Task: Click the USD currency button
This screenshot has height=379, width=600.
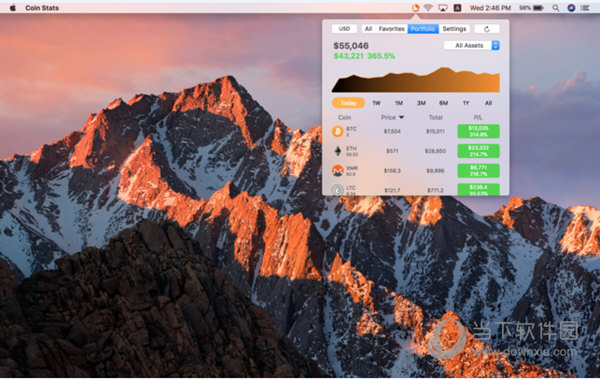Action: [x=344, y=29]
